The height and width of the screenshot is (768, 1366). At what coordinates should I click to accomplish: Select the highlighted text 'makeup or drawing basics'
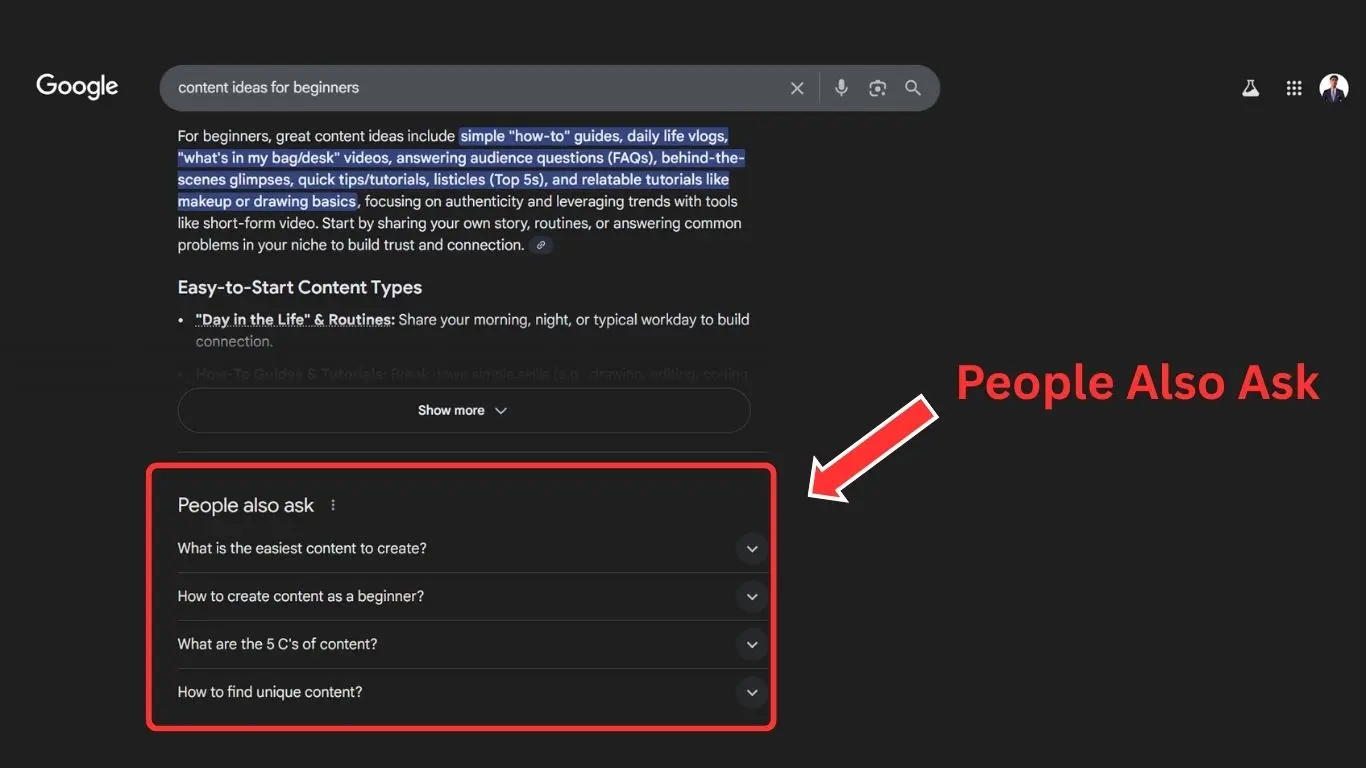point(267,201)
